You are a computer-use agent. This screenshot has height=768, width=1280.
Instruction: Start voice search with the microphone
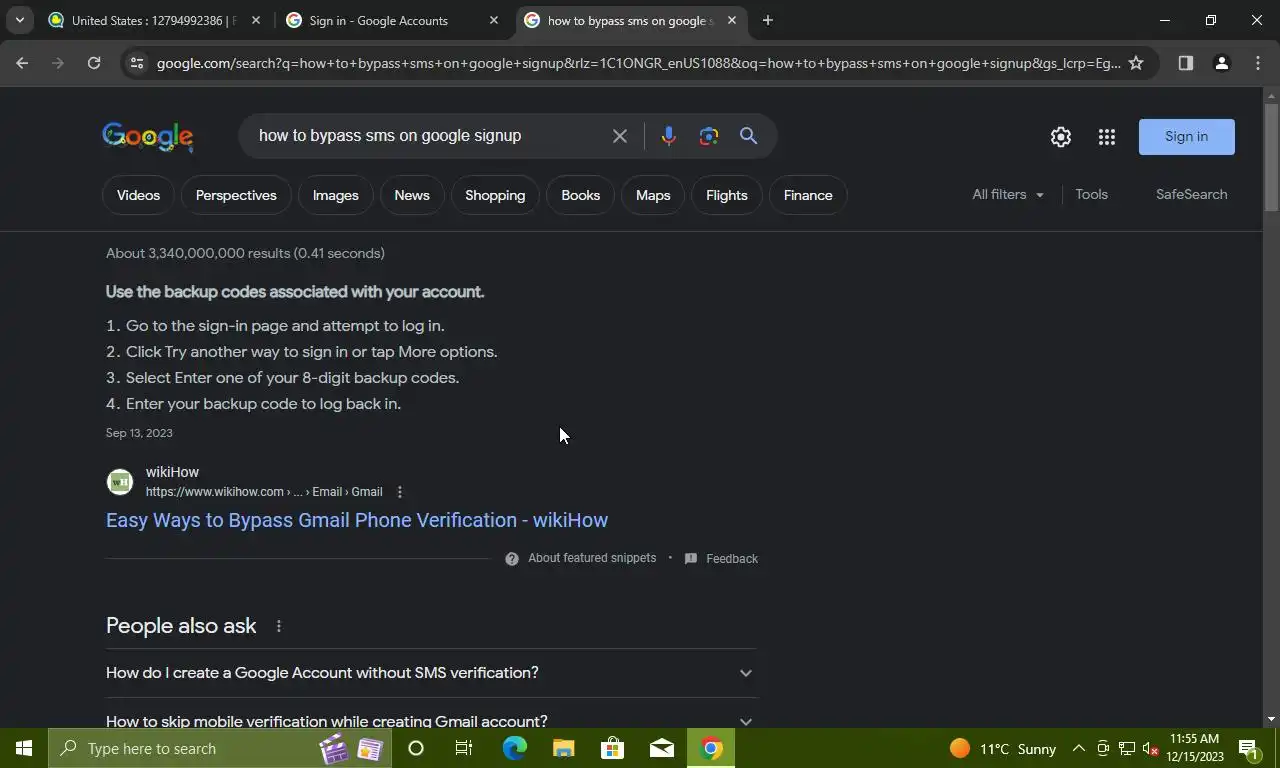tap(668, 136)
